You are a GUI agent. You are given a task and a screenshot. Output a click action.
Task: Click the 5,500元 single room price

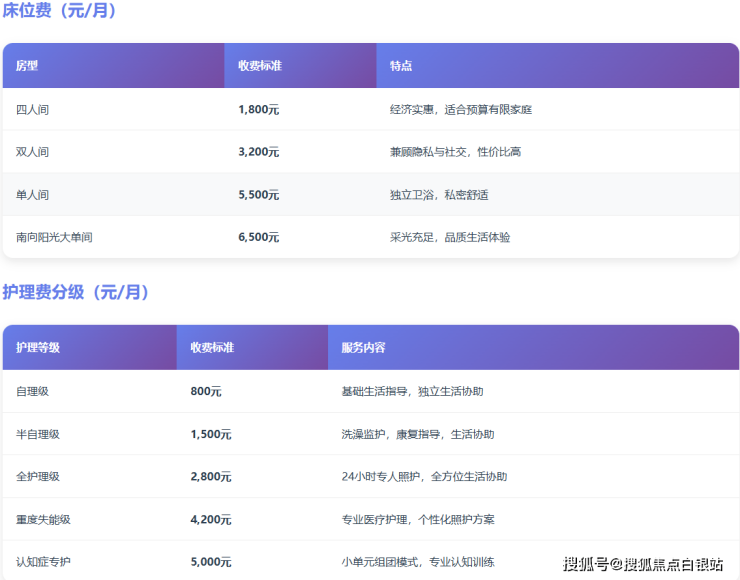tap(258, 195)
